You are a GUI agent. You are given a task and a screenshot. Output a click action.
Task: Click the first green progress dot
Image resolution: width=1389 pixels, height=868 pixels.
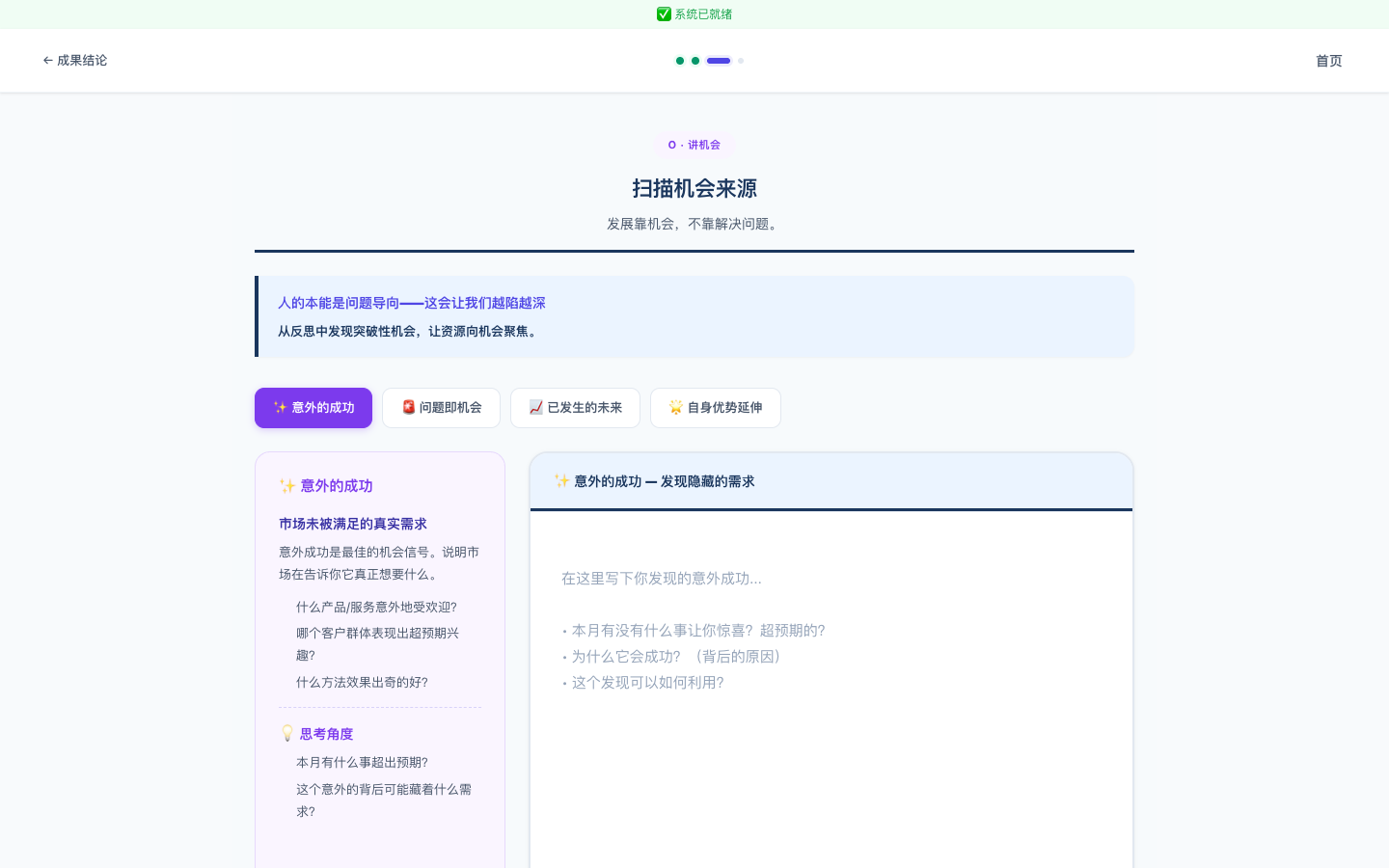(680, 61)
